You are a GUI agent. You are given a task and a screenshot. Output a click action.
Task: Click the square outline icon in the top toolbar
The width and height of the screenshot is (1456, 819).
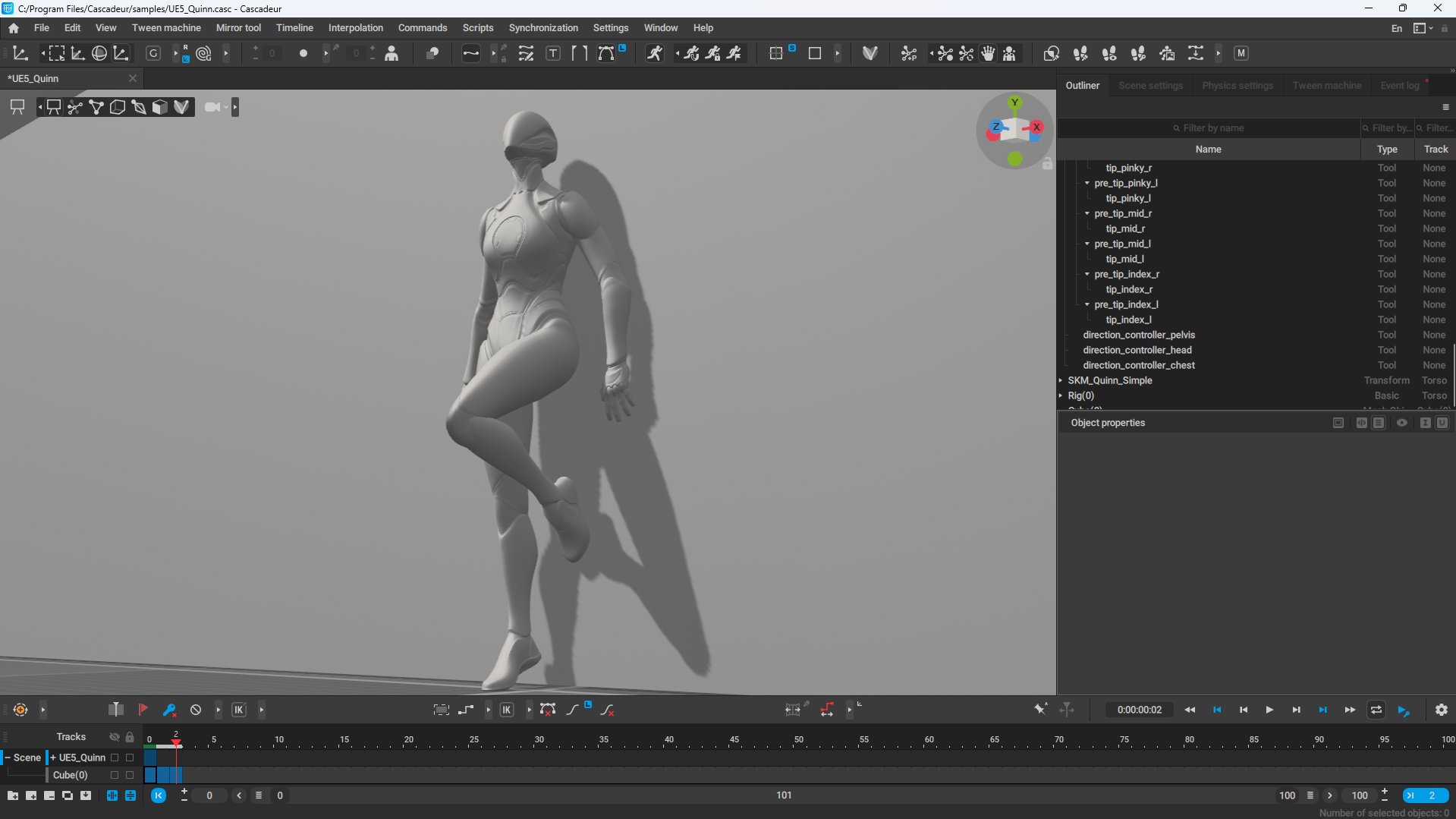(815, 53)
